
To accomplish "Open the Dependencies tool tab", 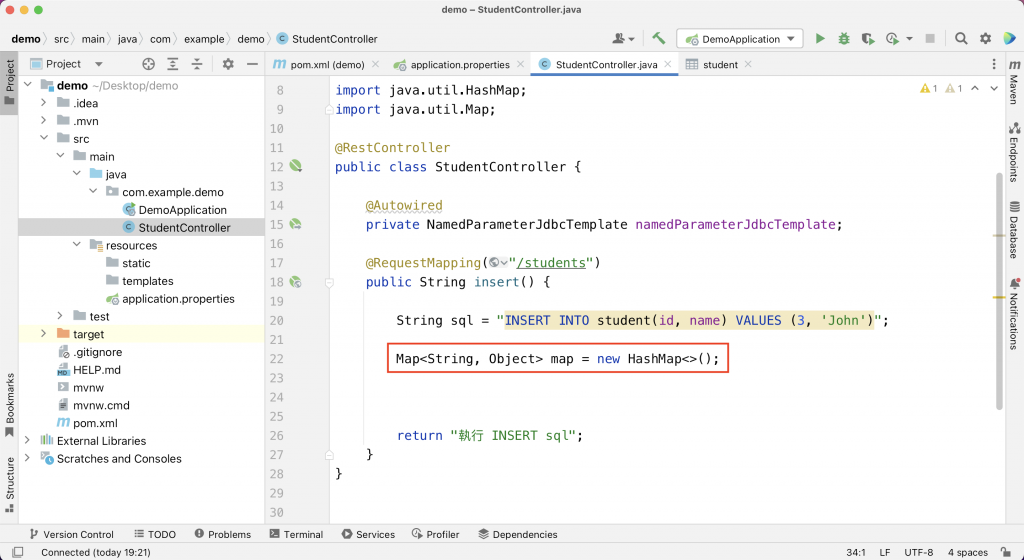I will click(518, 534).
